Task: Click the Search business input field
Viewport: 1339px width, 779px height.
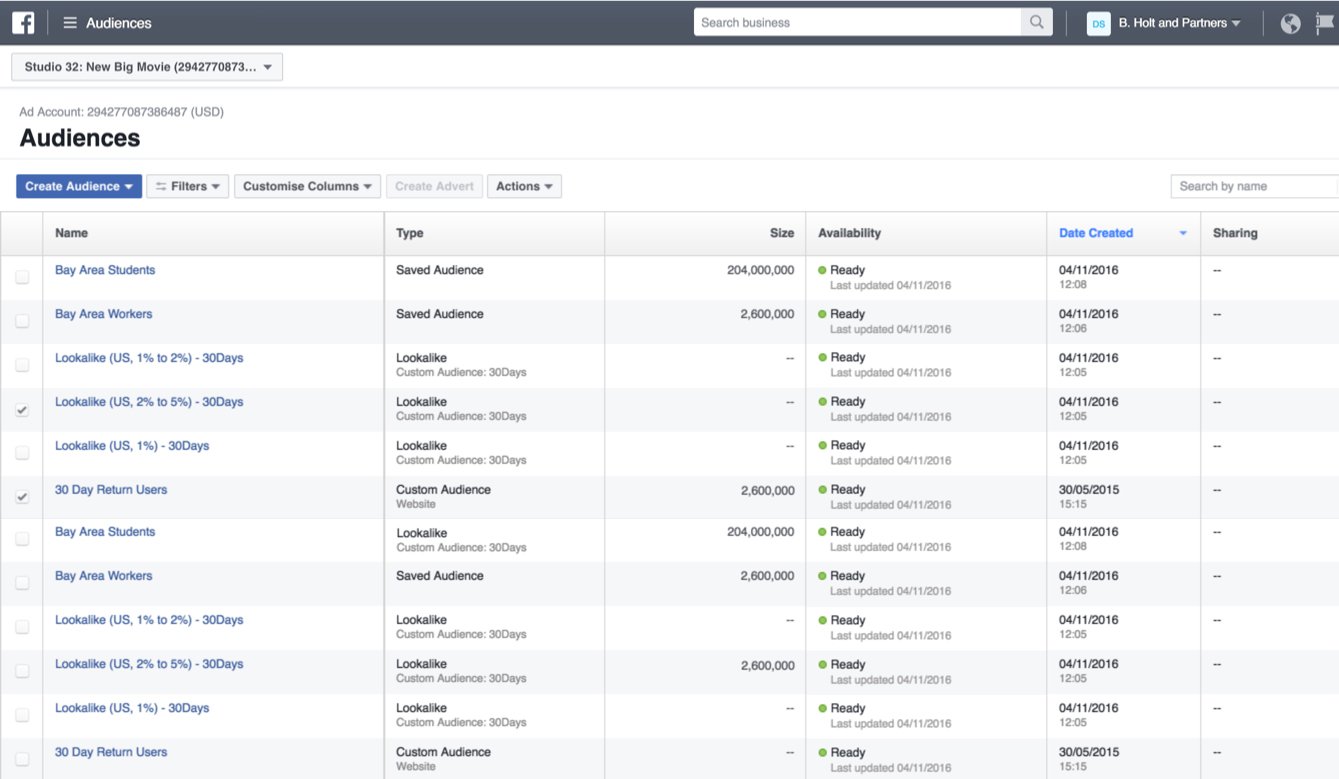Action: tap(857, 22)
